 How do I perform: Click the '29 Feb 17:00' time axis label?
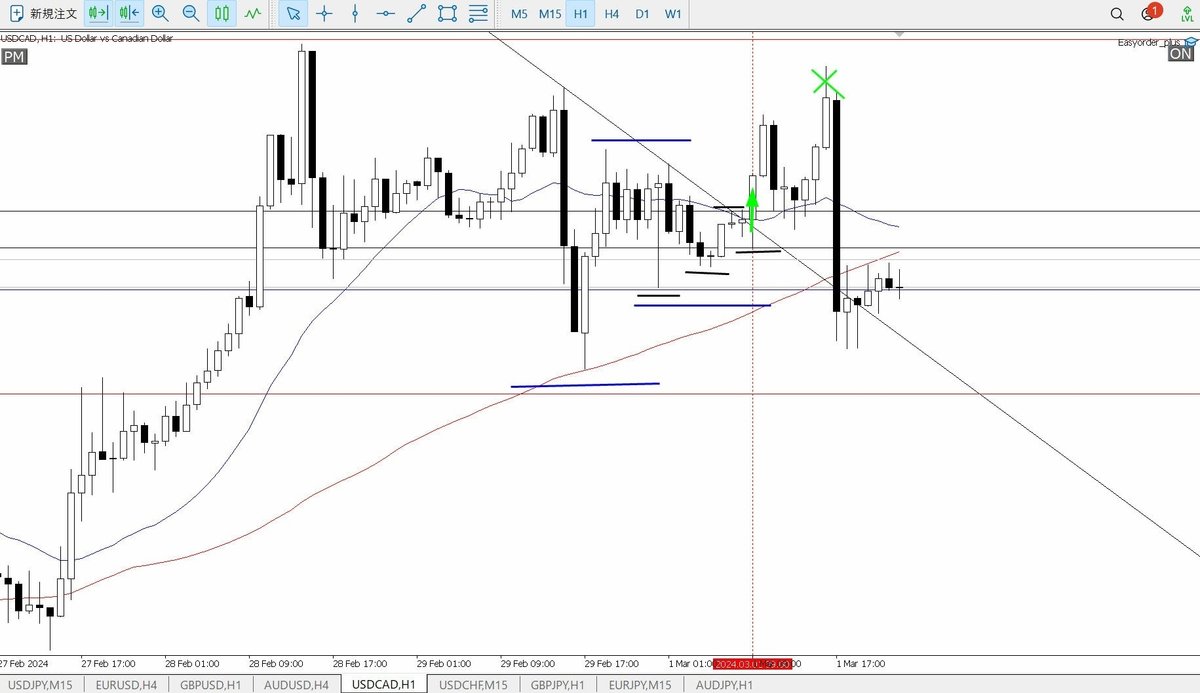point(612,663)
